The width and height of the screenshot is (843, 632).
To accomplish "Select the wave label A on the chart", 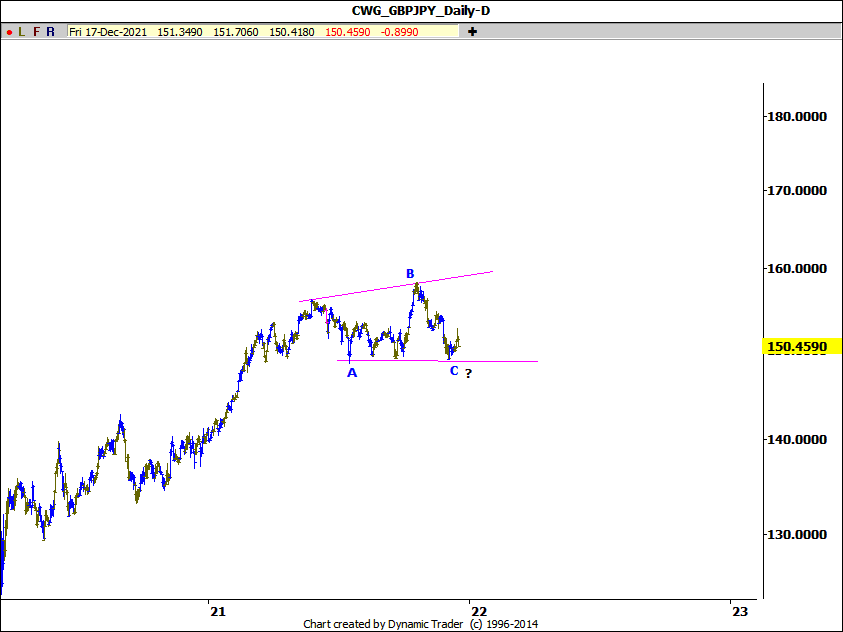I will pos(352,372).
